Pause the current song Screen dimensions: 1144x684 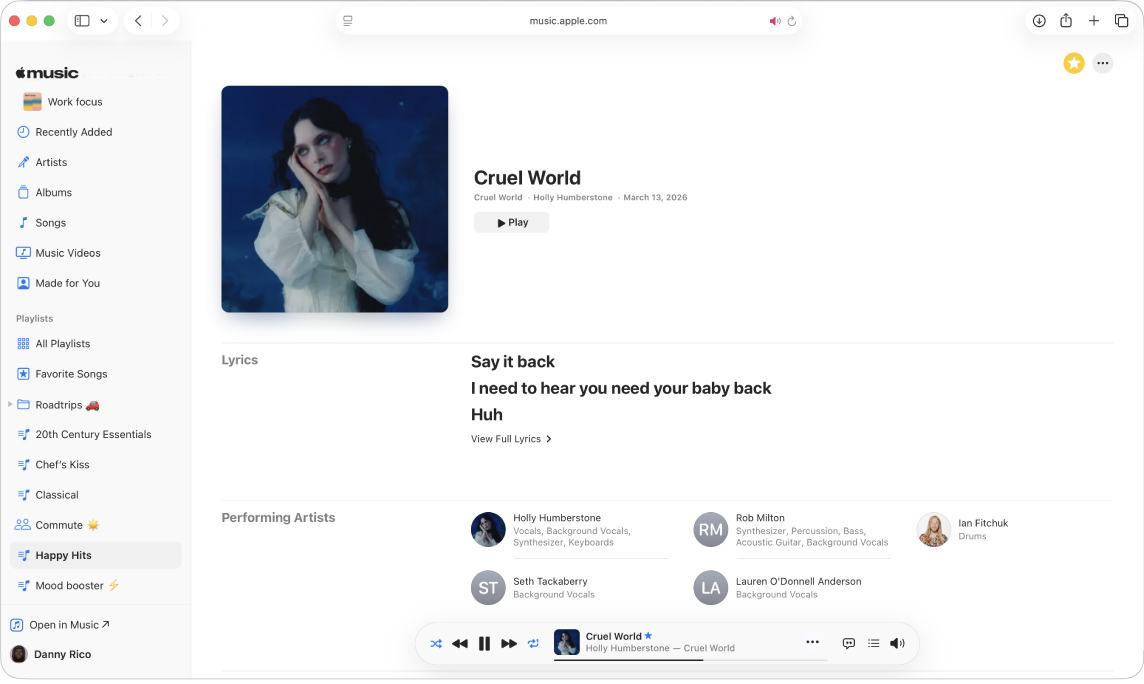tap(484, 644)
